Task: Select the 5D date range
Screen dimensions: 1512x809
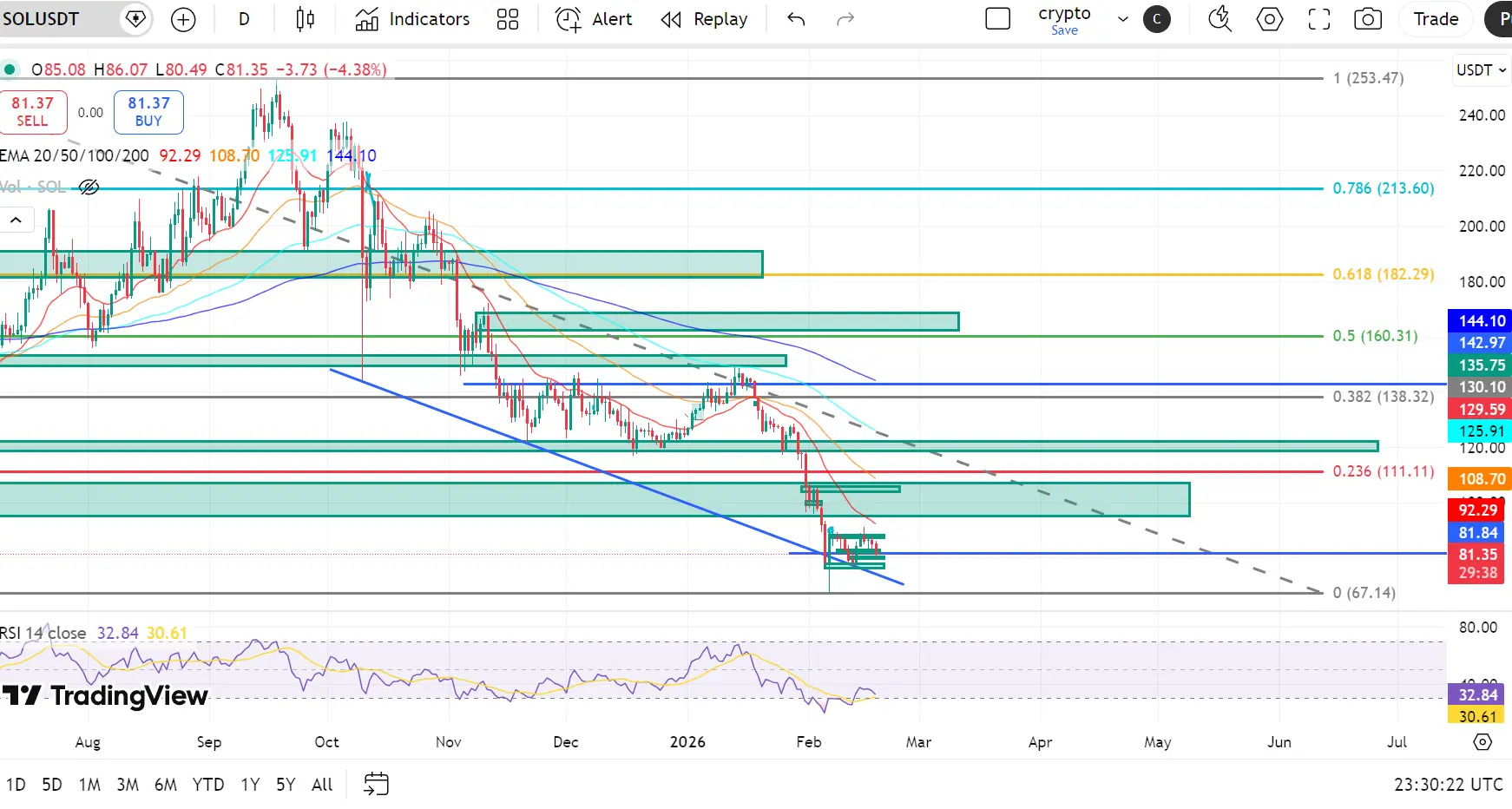Action: tap(52, 785)
